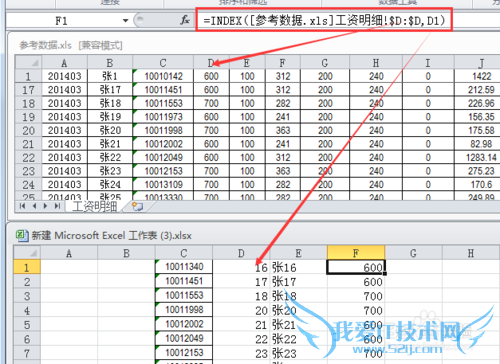Click cell containing 10010142

pyautogui.click(x=163, y=76)
